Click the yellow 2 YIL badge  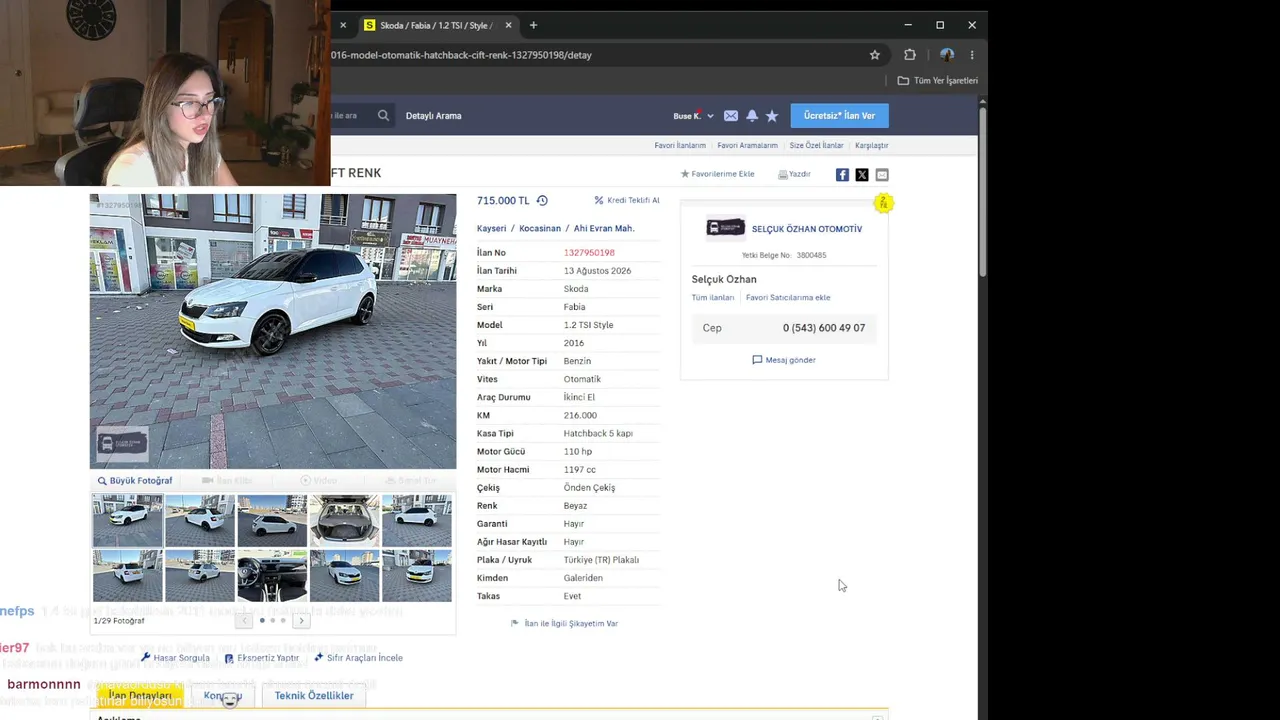tap(883, 203)
